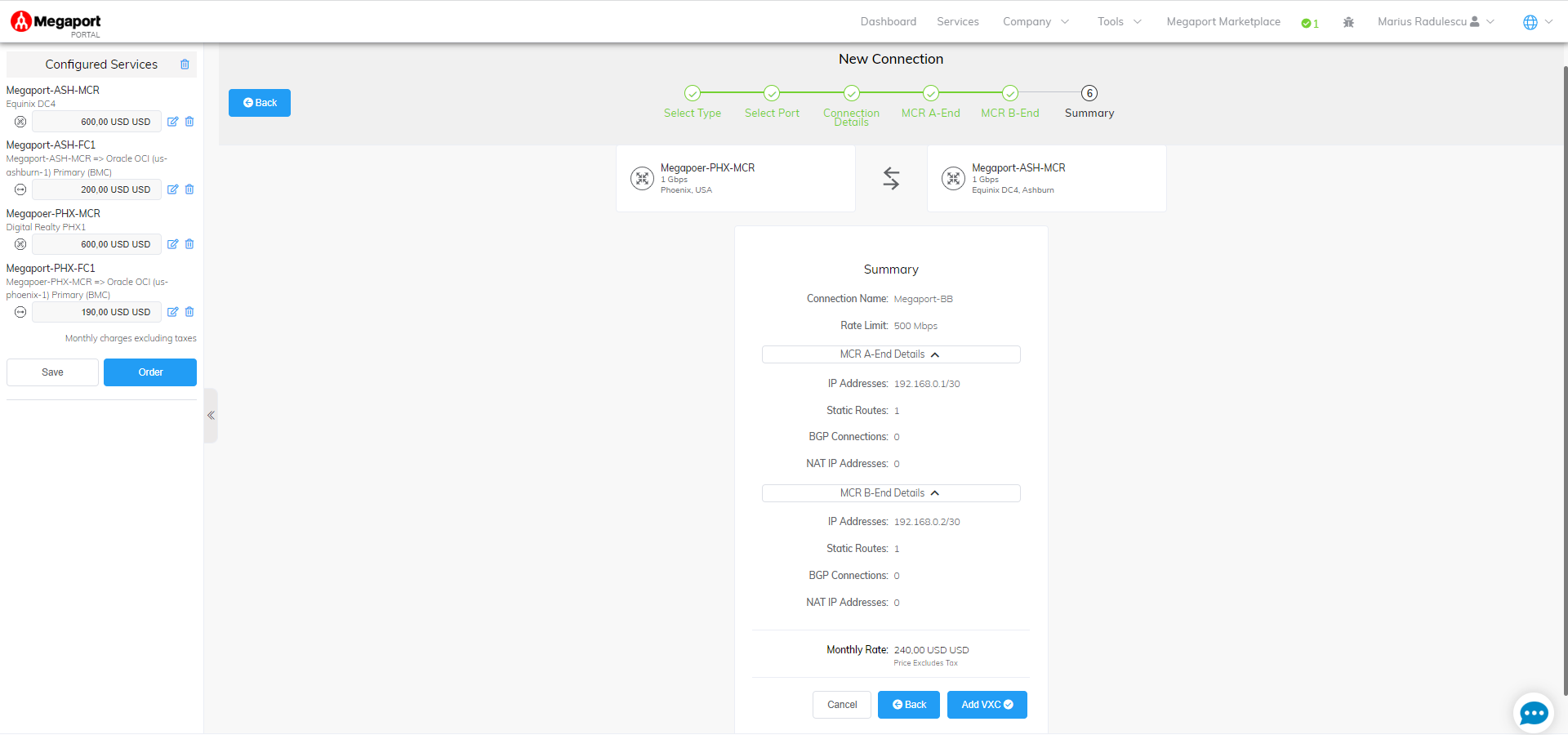Viewport: 1568px width, 735px height.
Task: Open the Services page
Action: [957, 22]
